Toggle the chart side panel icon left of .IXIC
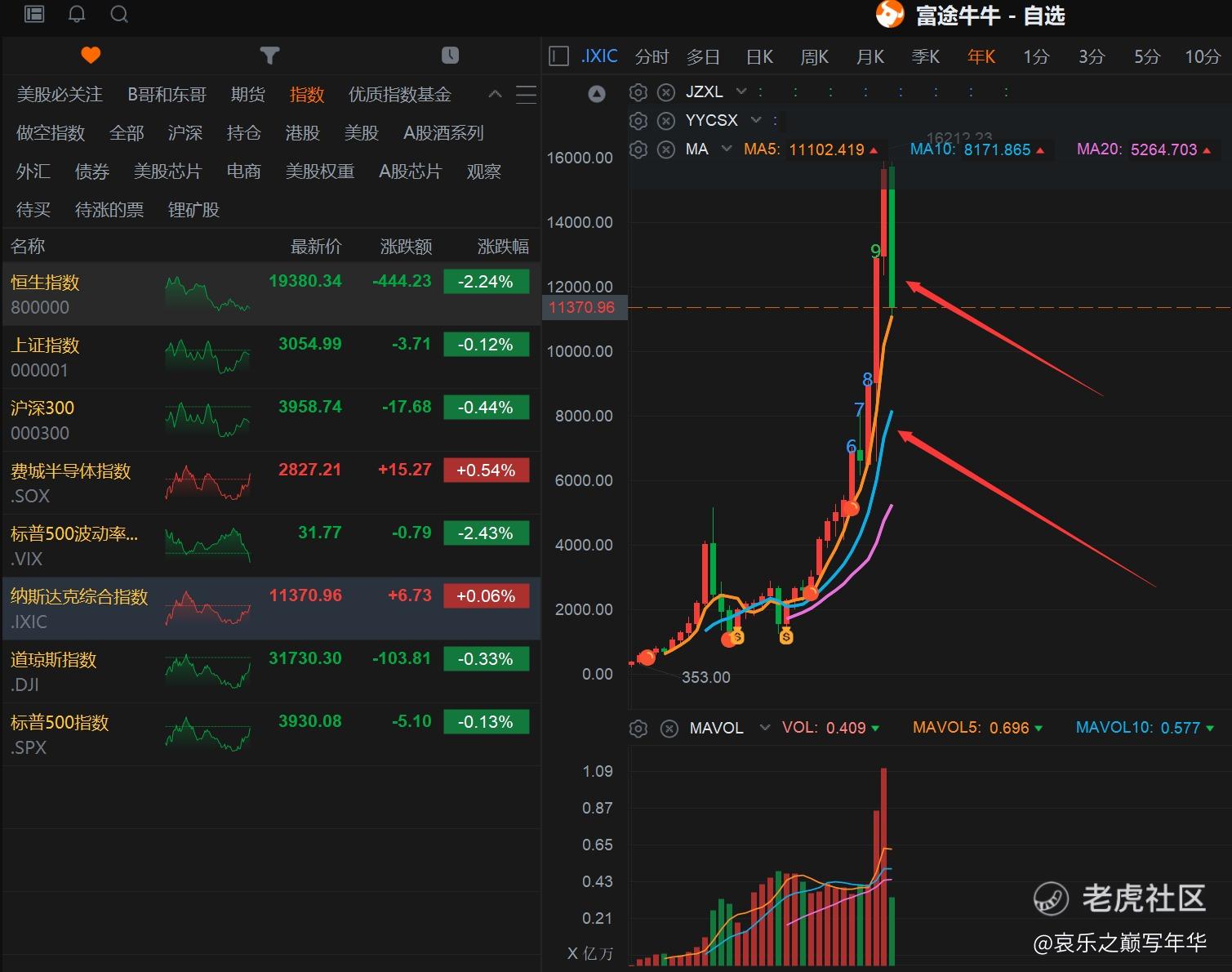This screenshot has width=1232, height=972. [x=558, y=56]
